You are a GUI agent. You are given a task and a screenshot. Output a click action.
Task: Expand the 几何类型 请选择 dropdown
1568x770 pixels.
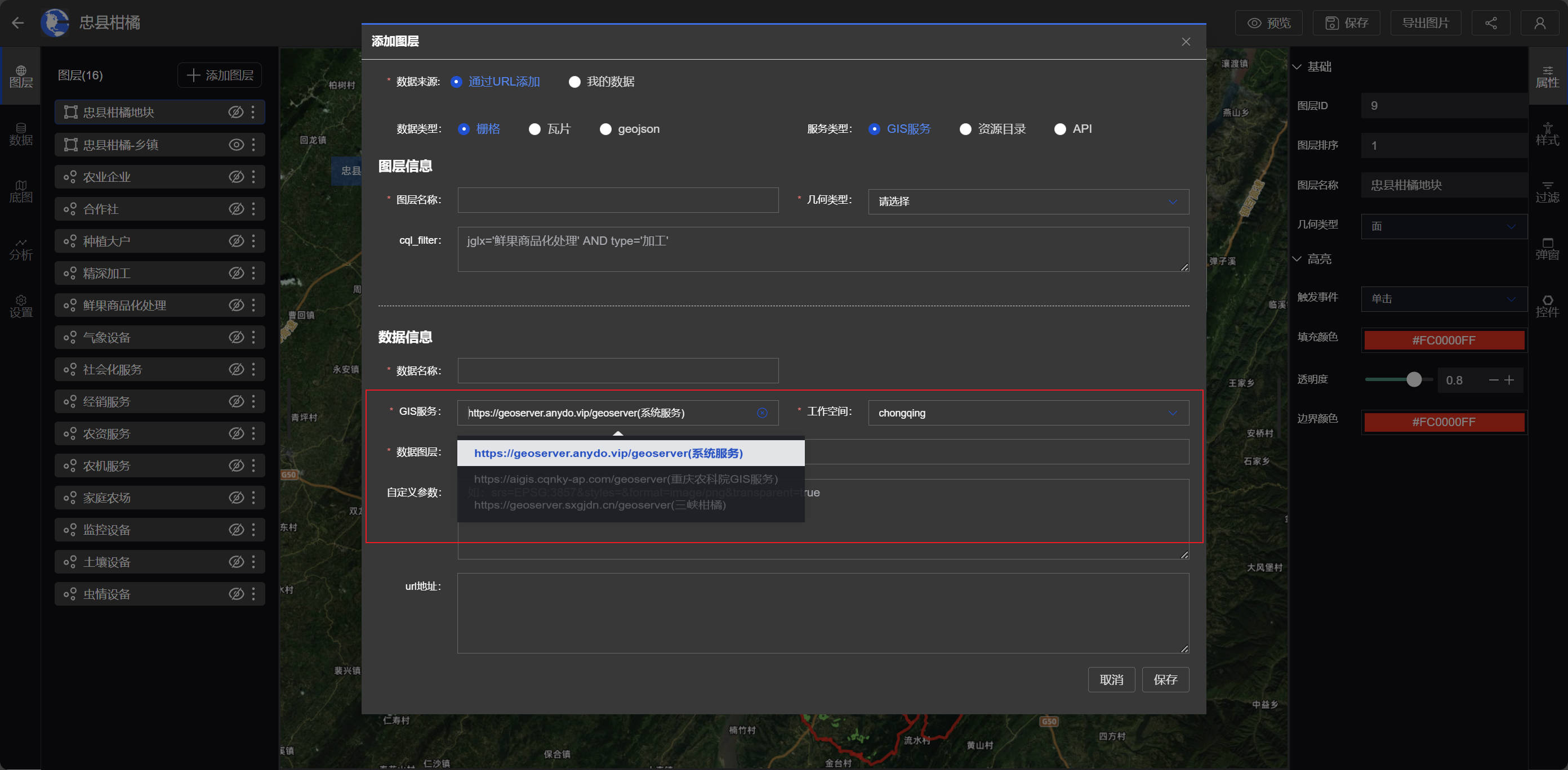pyautogui.click(x=1028, y=202)
